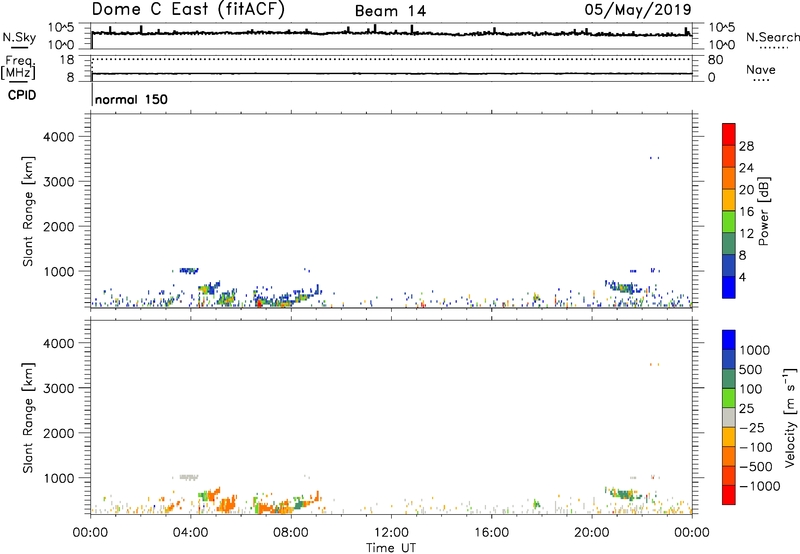The height and width of the screenshot is (554, 800).
Task: Click the "16:00" time tick label
Action: (x=491, y=533)
